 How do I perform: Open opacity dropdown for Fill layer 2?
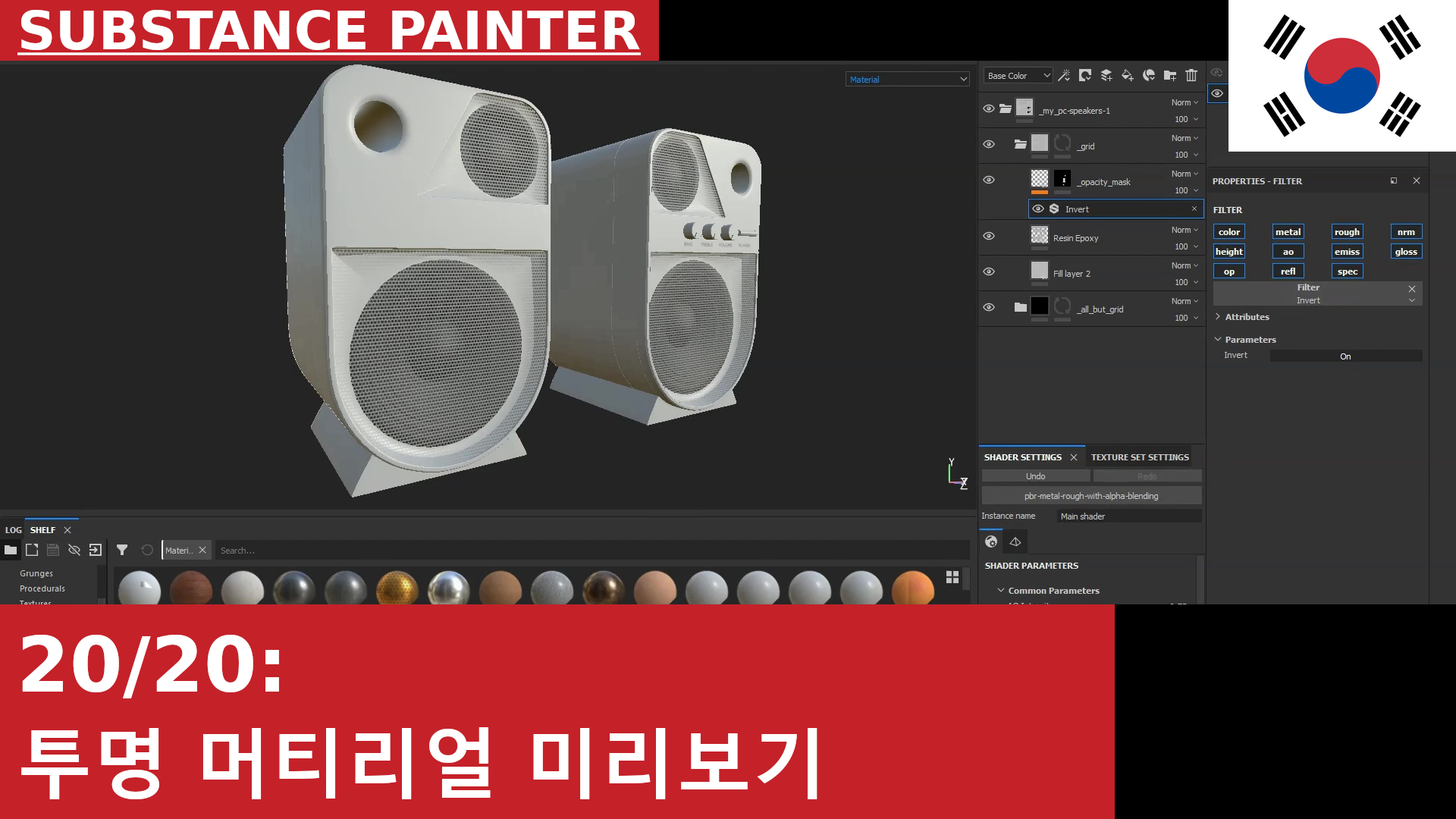tap(1187, 282)
